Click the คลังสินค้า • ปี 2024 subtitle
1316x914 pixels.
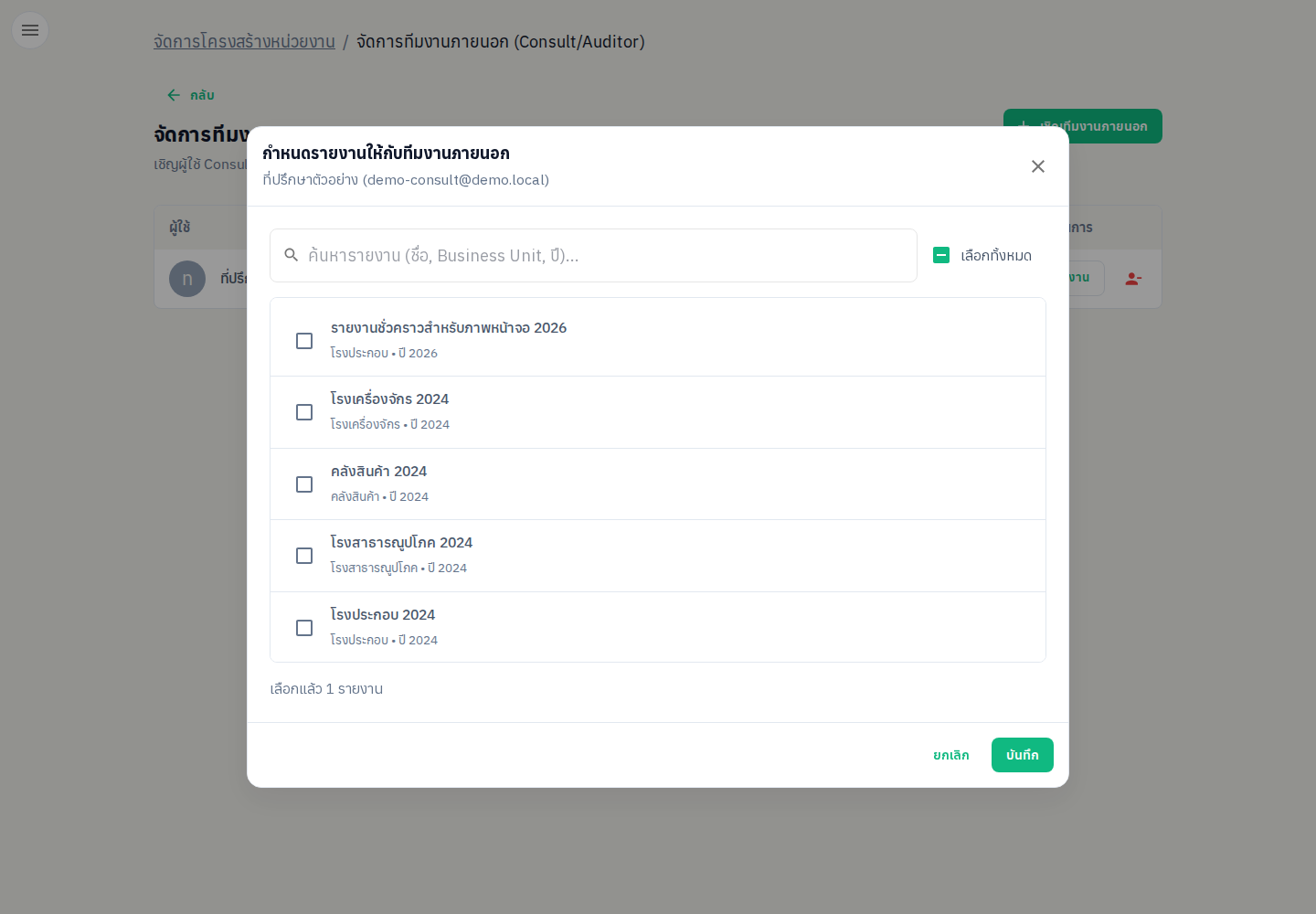(379, 496)
